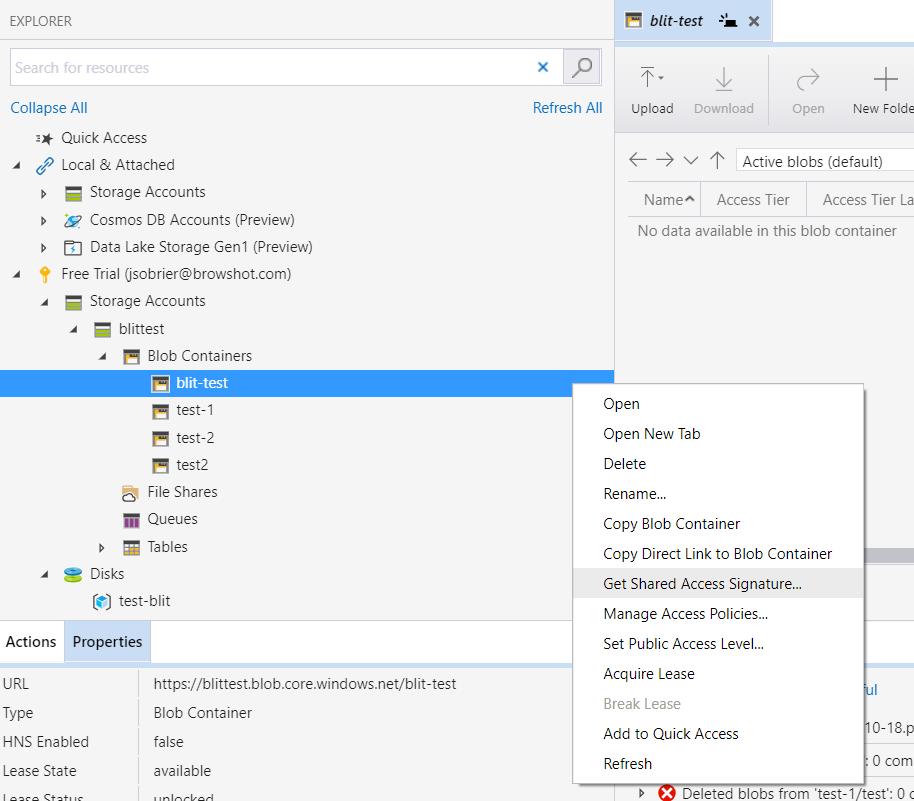The width and height of the screenshot is (914, 801).
Task: Click the Upload toolbar icon
Action: click(652, 78)
